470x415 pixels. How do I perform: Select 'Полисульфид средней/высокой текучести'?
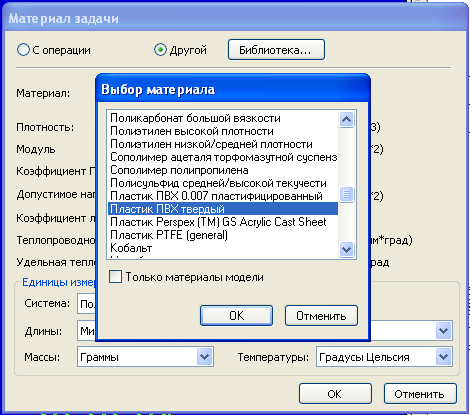tap(223, 183)
